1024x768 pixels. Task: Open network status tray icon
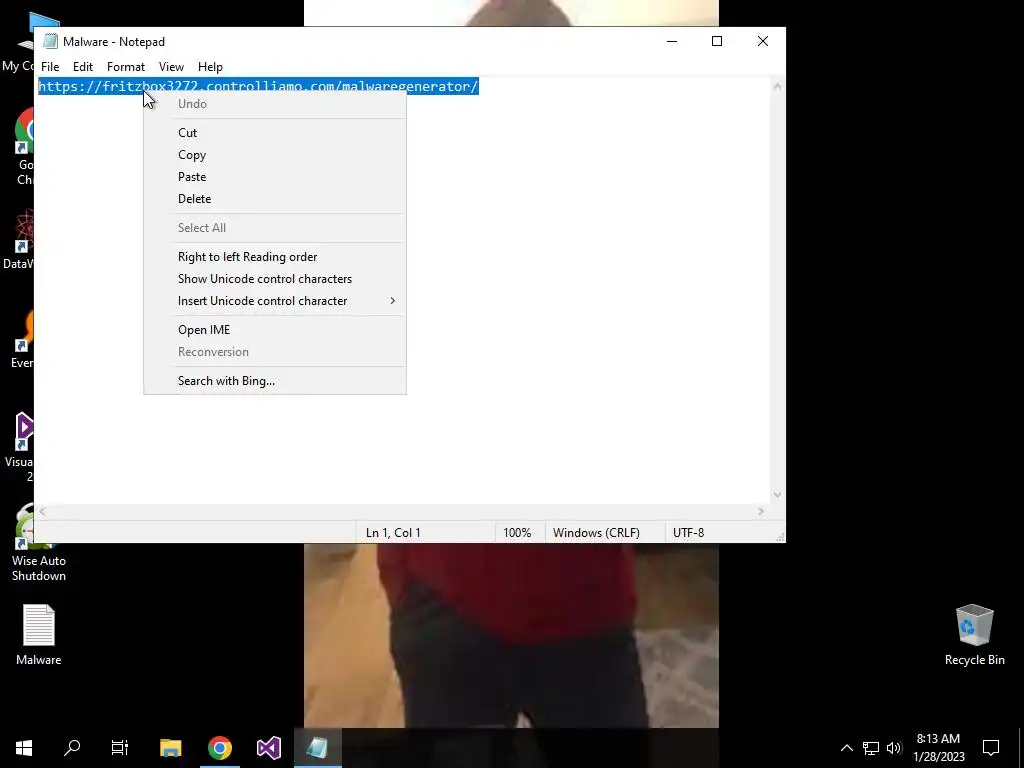click(x=871, y=748)
